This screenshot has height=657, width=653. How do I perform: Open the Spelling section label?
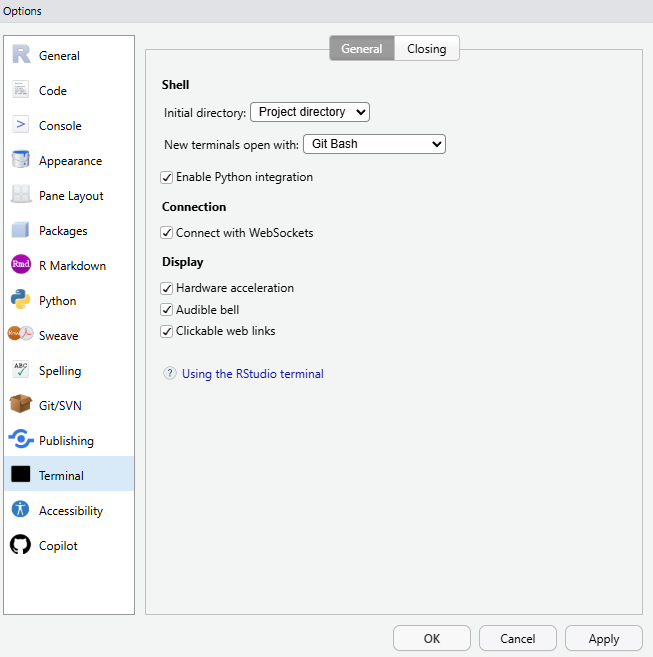[60, 371]
